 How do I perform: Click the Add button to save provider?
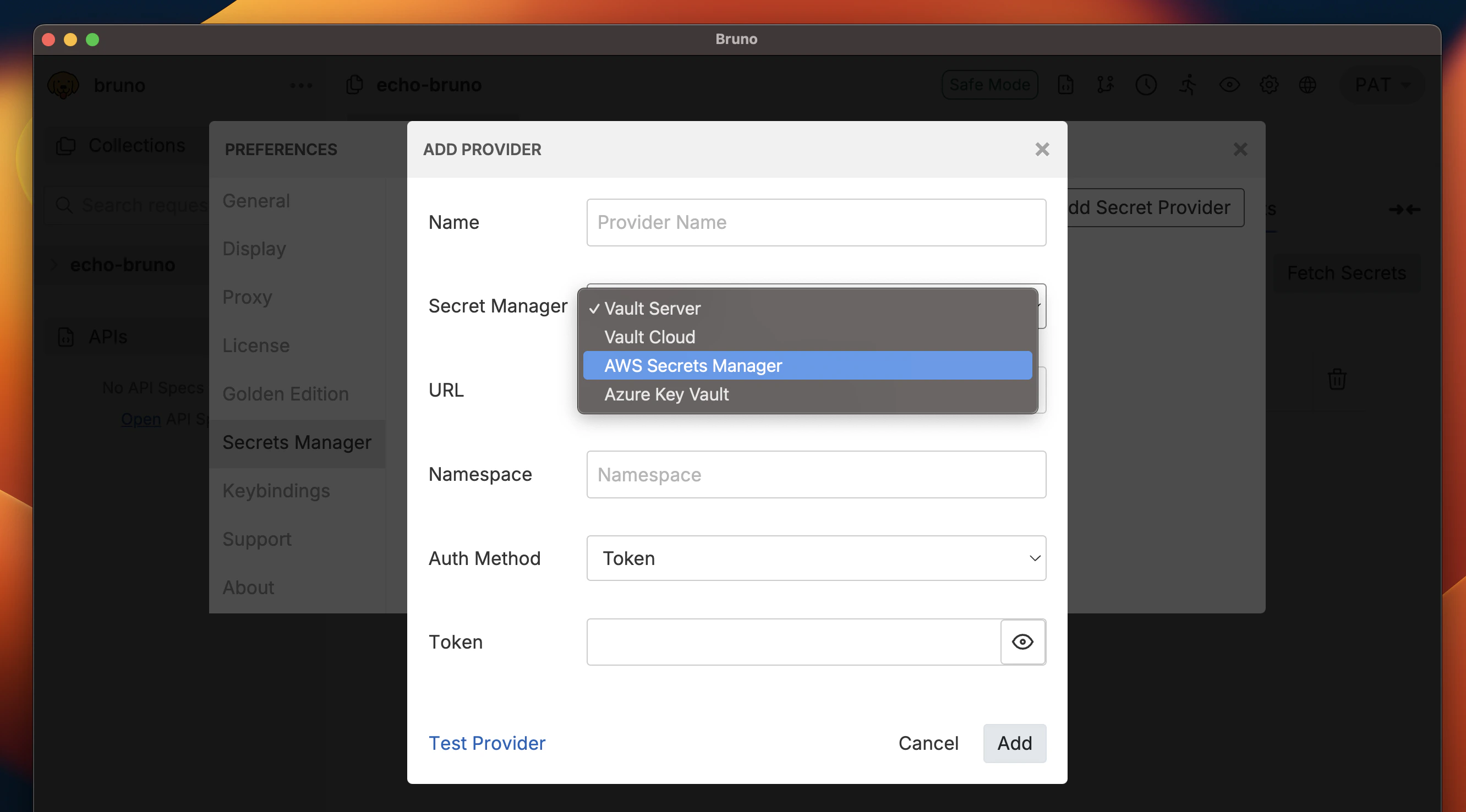(x=1014, y=743)
